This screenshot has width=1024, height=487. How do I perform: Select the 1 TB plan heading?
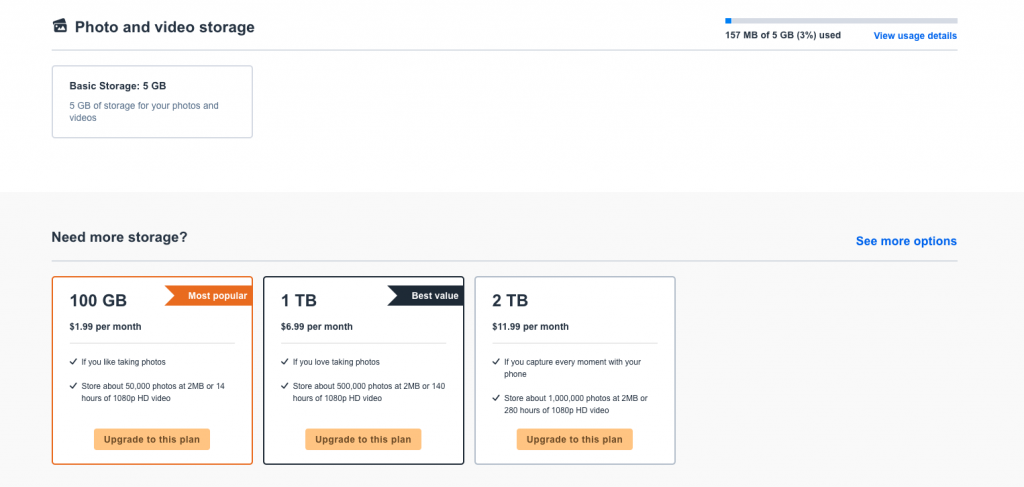298,301
